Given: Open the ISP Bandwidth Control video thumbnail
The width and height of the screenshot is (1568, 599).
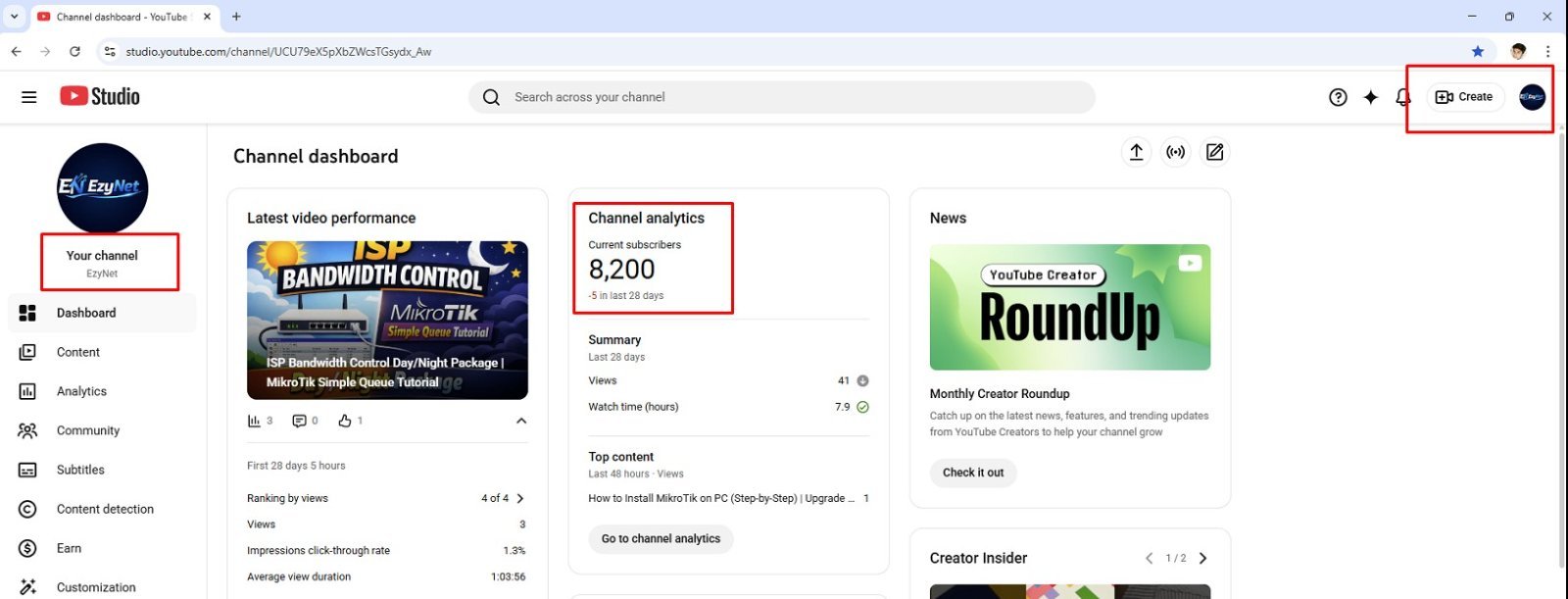Looking at the screenshot, I should pos(387,320).
